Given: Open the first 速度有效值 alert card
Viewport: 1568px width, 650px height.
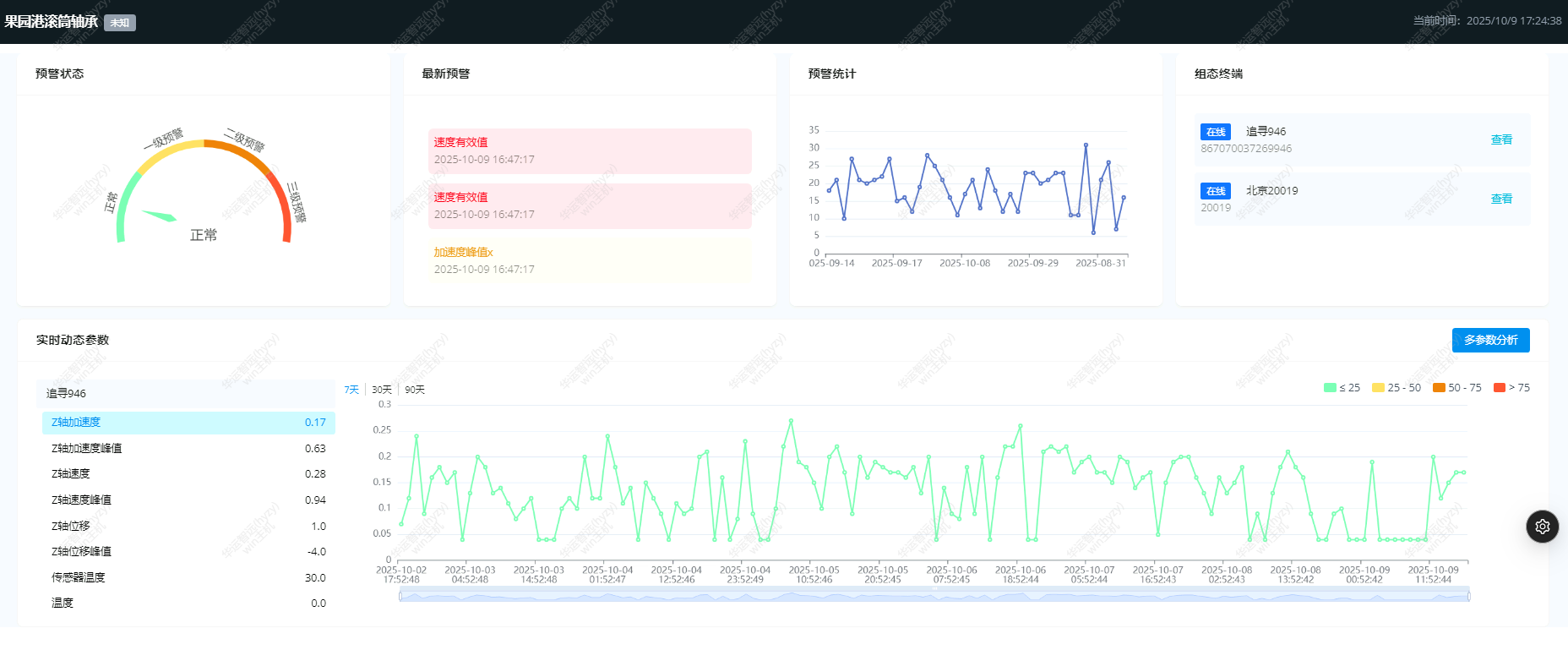Looking at the screenshot, I should [589, 151].
